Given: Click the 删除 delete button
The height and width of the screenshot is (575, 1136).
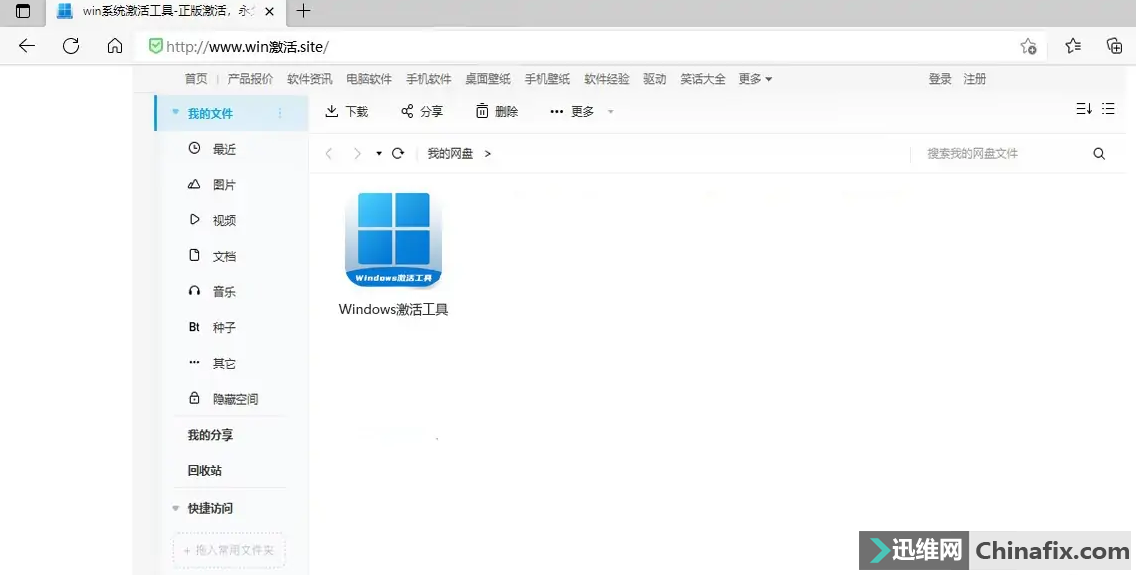Looking at the screenshot, I should 496,111.
